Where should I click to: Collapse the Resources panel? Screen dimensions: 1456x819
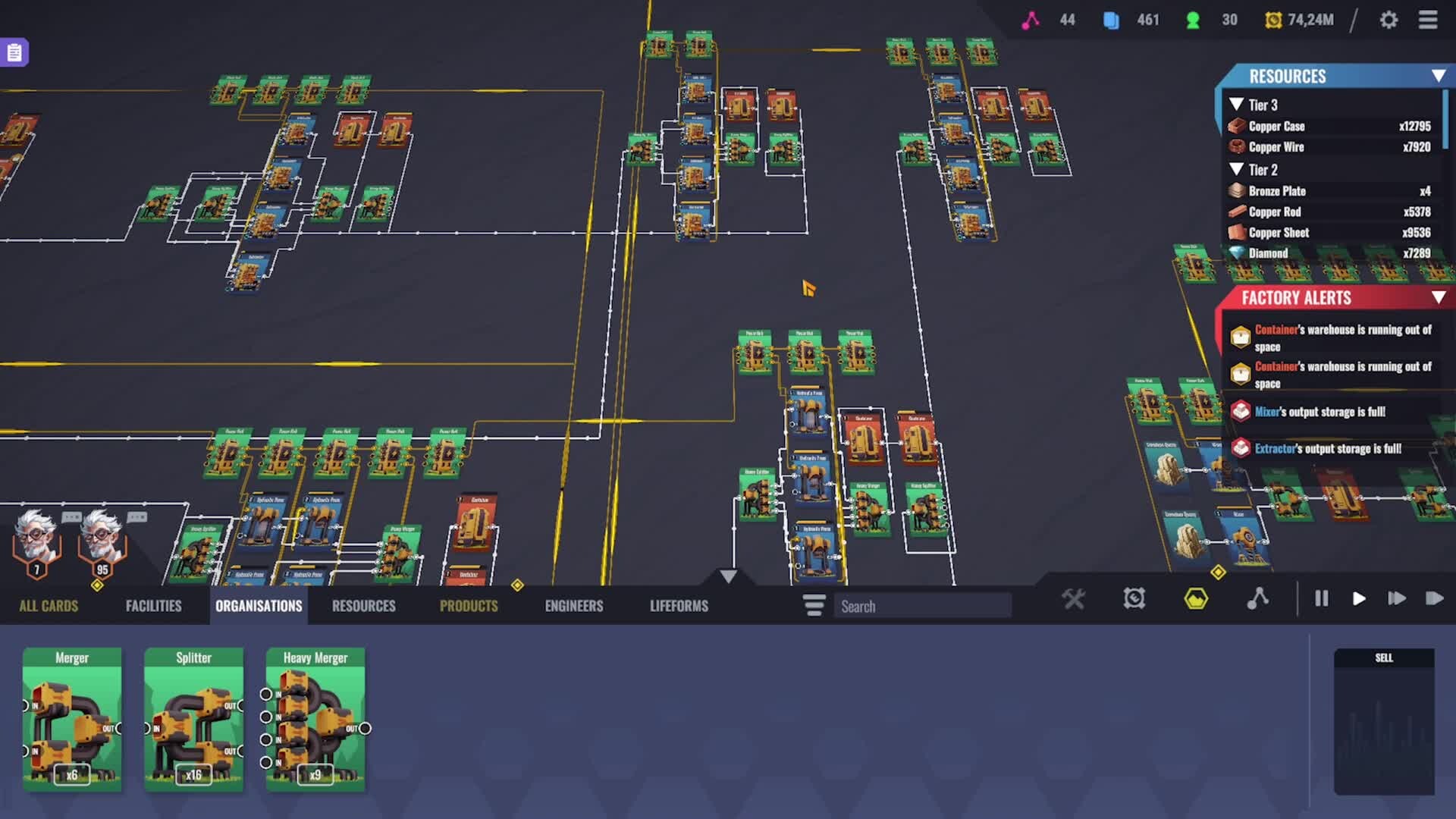tap(1438, 76)
